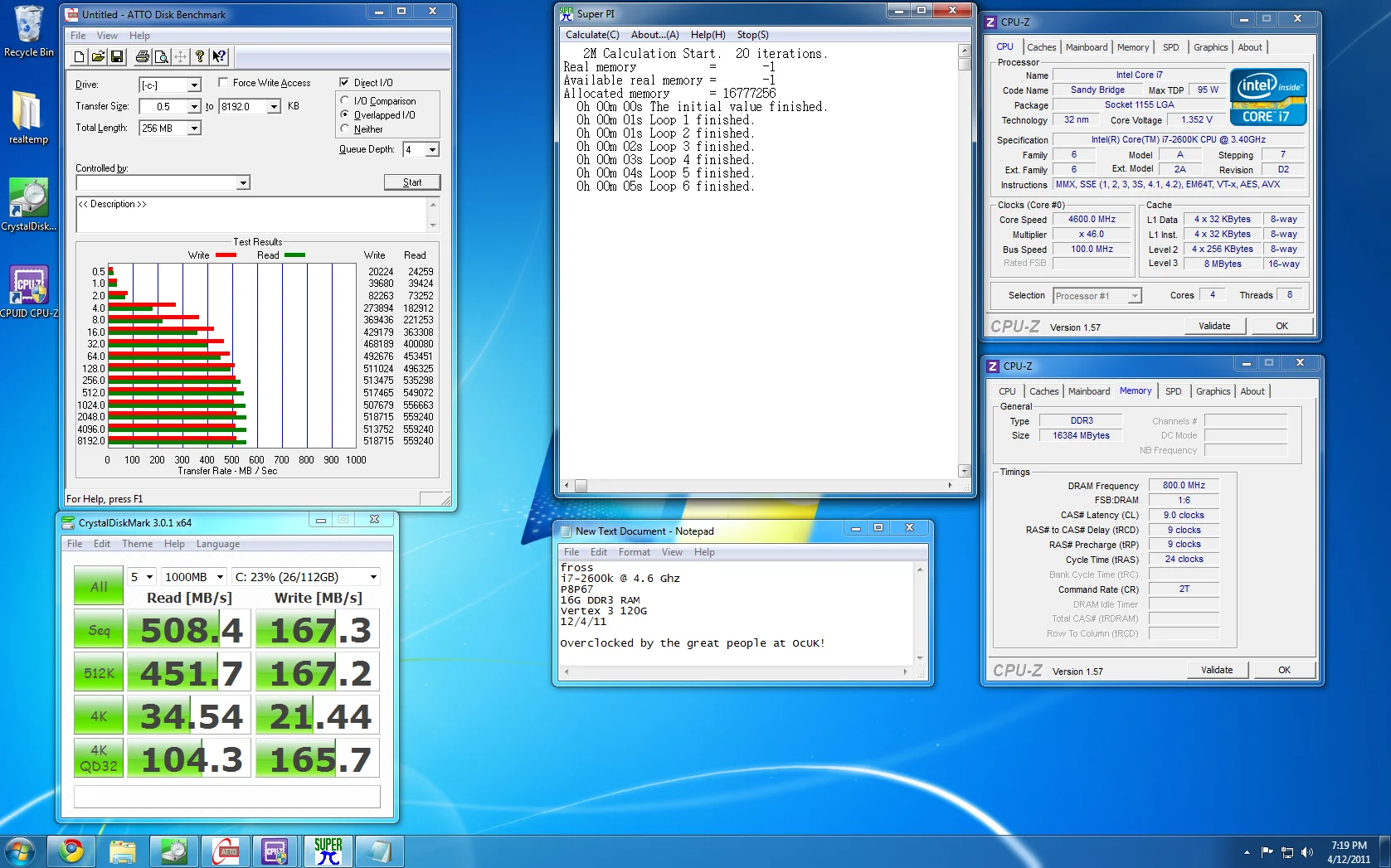Click the All button in CrystalDiskMark
Image resolution: width=1391 pixels, height=868 pixels.
[x=99, y=587]
